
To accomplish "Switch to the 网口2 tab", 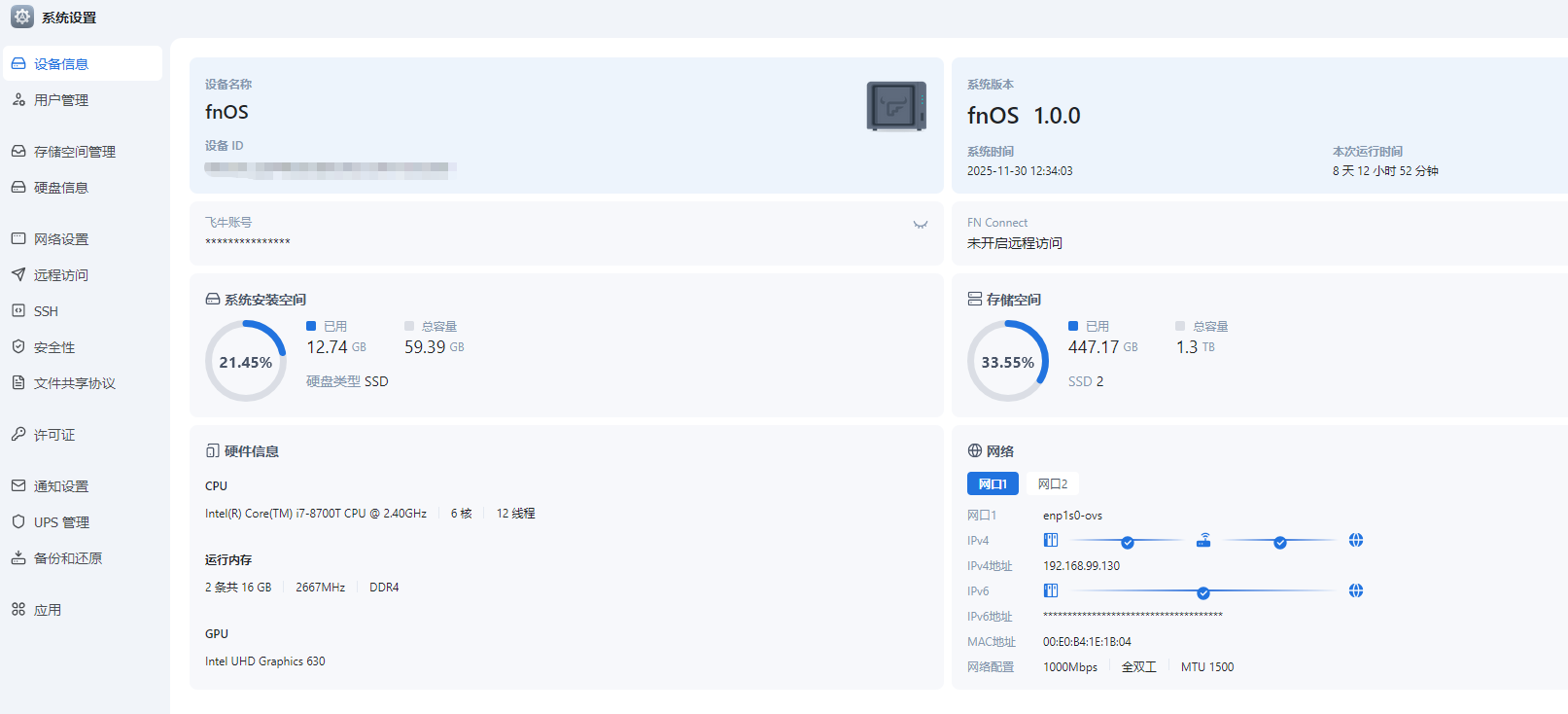I will [1053, 483].
